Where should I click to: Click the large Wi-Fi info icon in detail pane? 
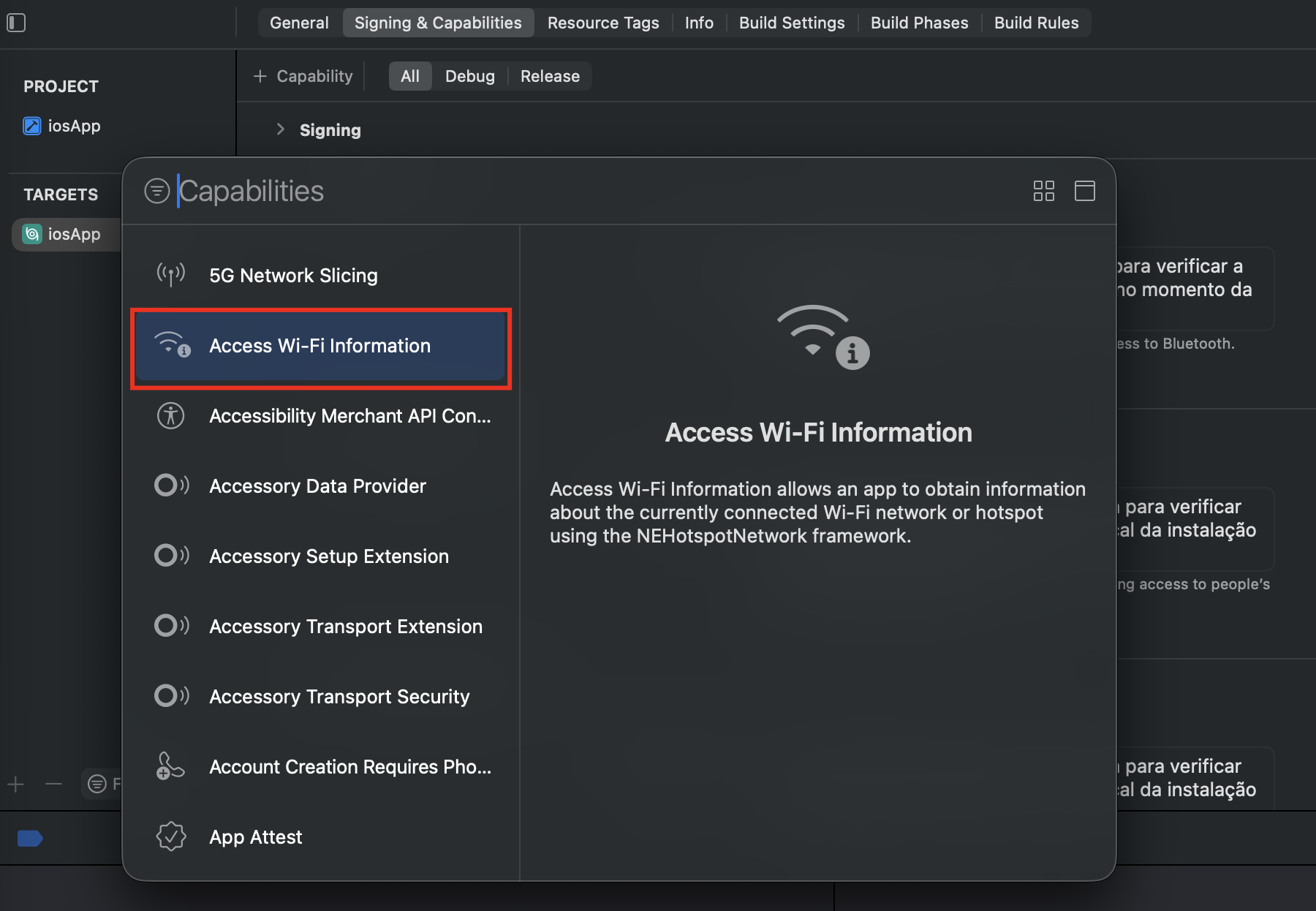(x=822, y=336)
